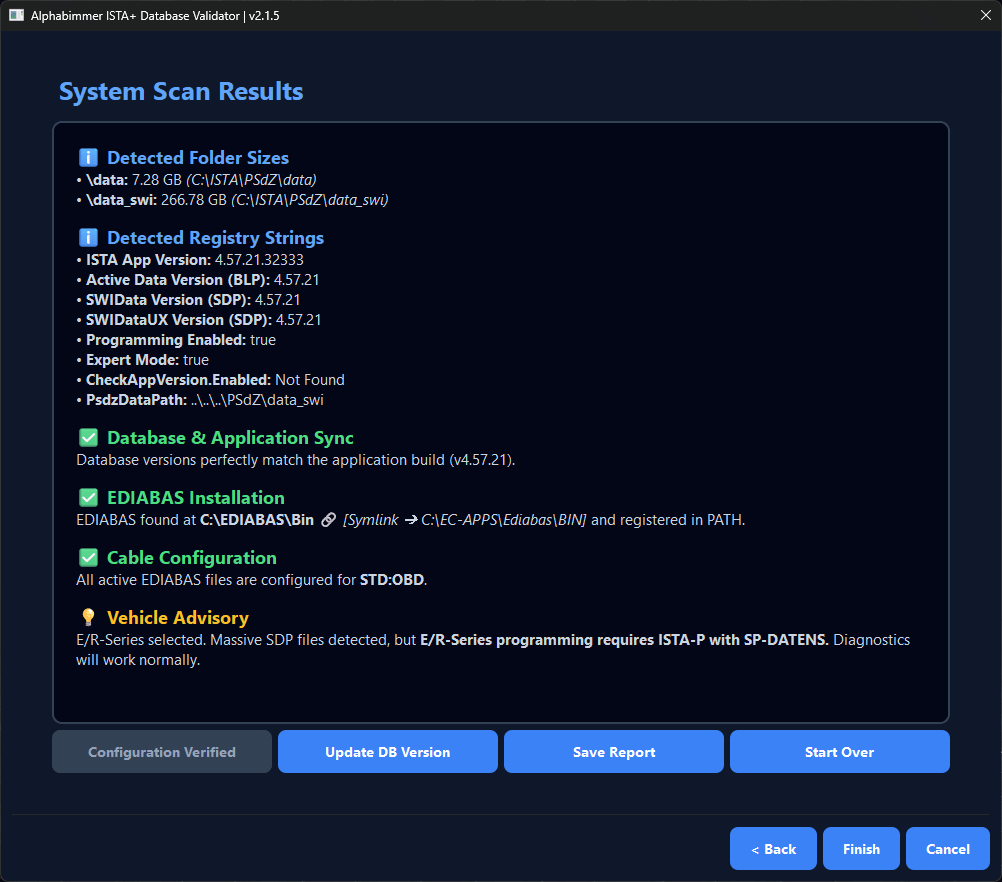Select the EDIABAS Installation heading
Screen dimensions: 1002x882
[196, 497]
